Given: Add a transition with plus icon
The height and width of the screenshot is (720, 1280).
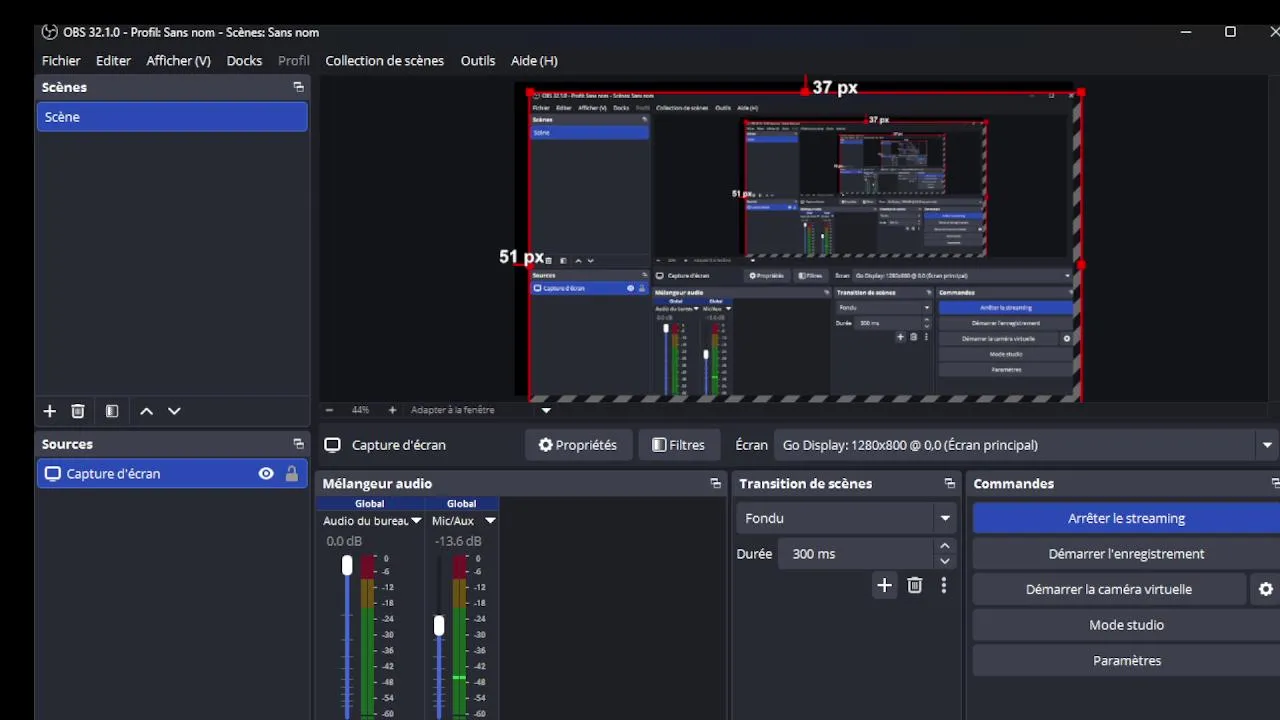Looking at the screenshot, I should (x=884, y=586).
